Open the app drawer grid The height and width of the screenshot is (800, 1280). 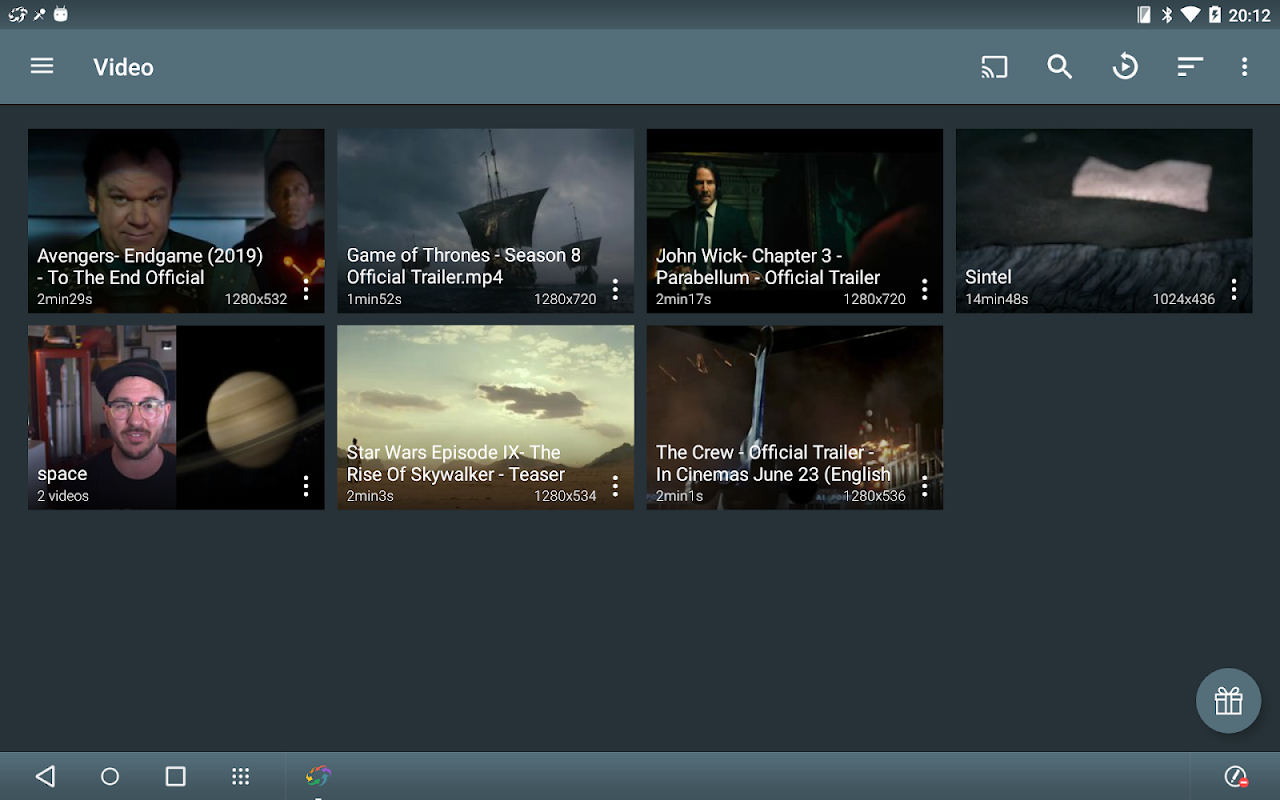(240, 776)
